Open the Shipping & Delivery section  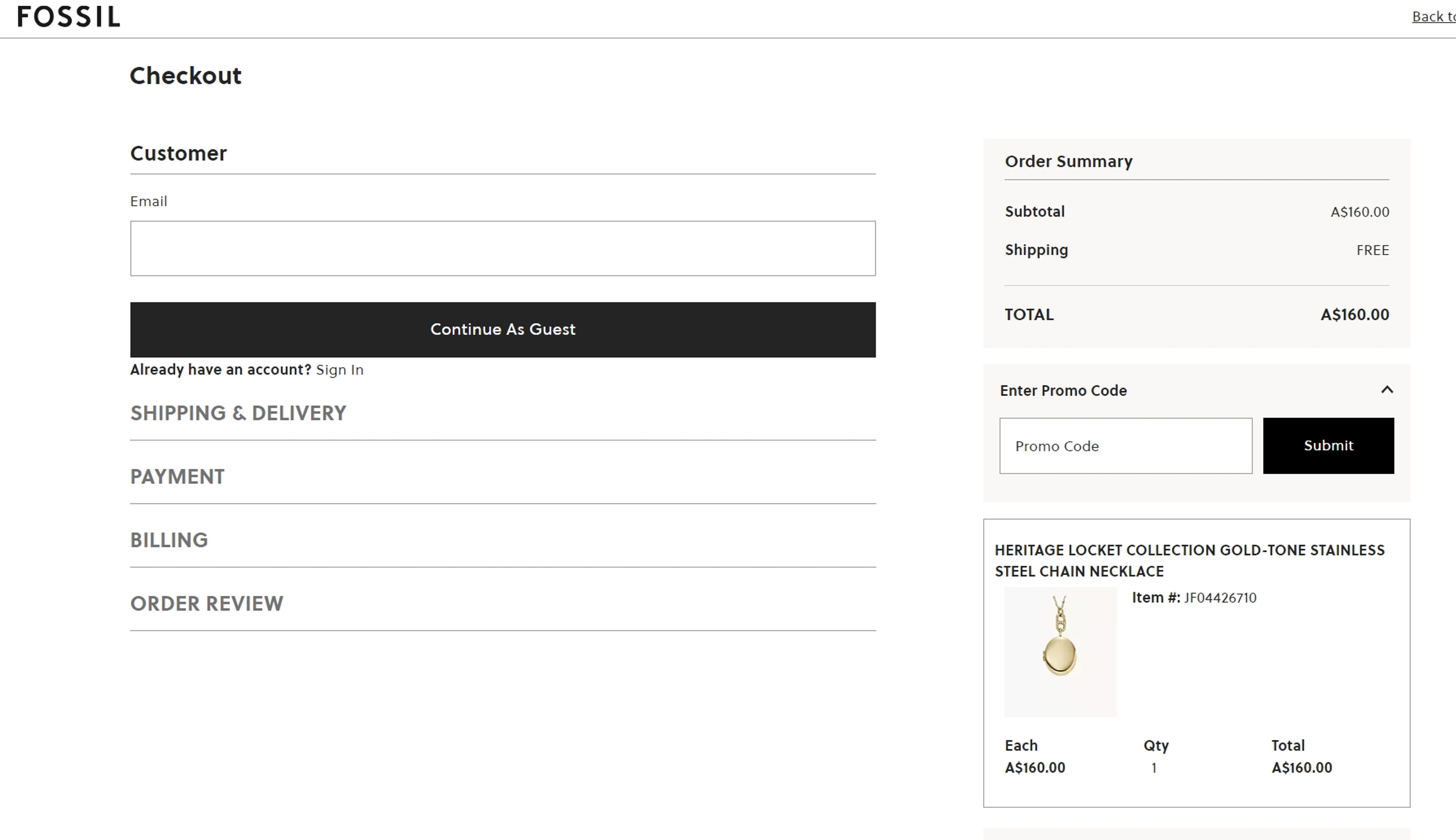(x=238, y=413)
